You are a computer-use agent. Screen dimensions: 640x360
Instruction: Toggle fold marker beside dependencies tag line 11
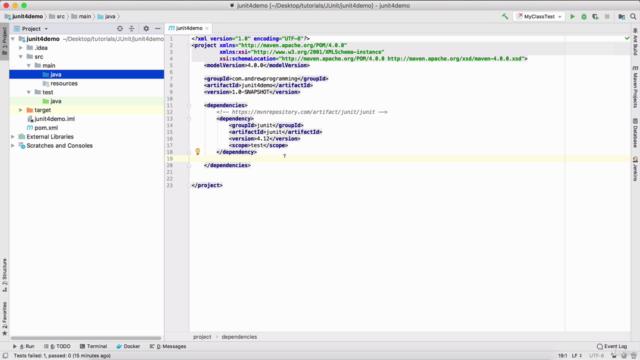(189, 106)
